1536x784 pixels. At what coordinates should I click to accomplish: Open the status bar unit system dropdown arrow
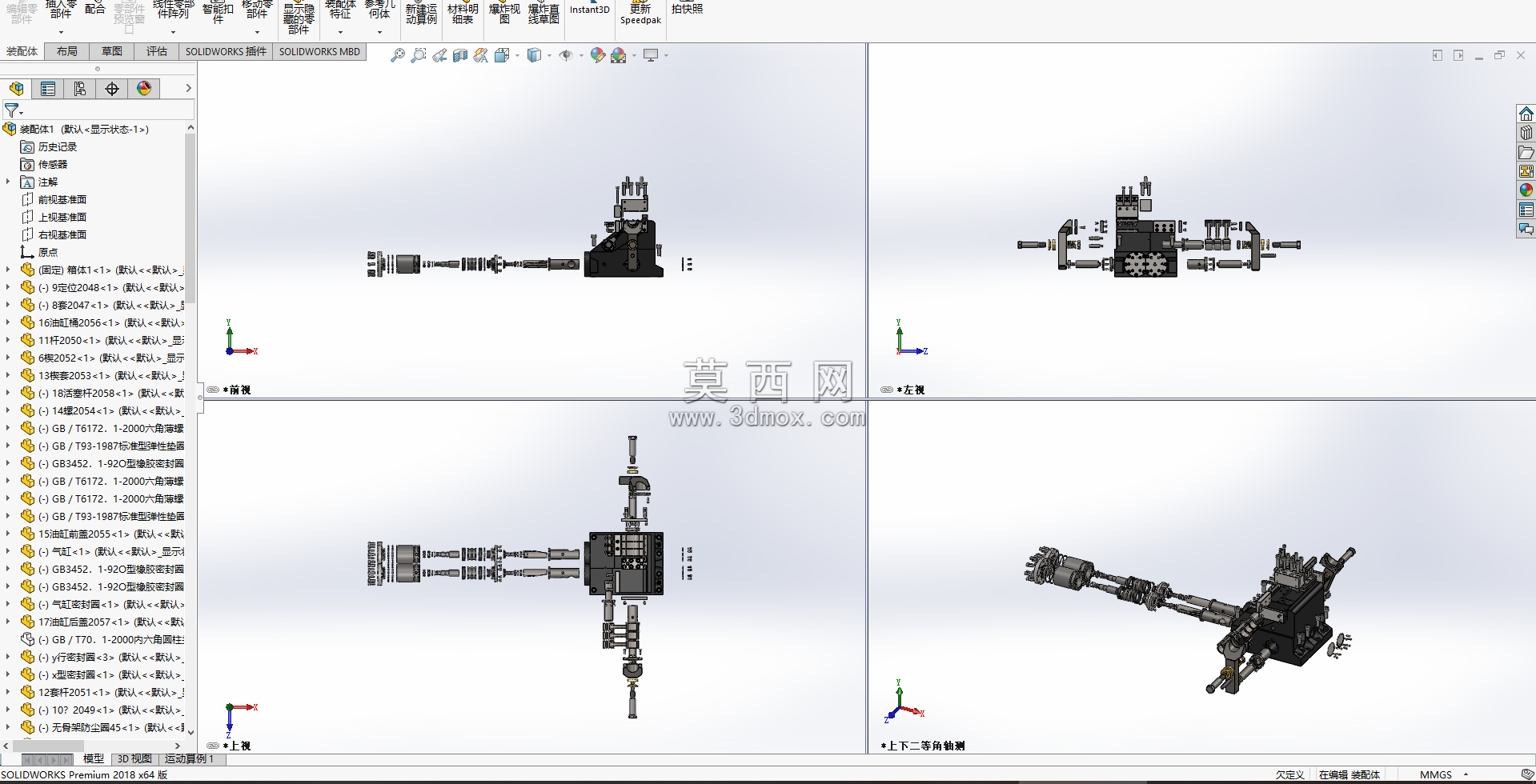pos(1466,774)
